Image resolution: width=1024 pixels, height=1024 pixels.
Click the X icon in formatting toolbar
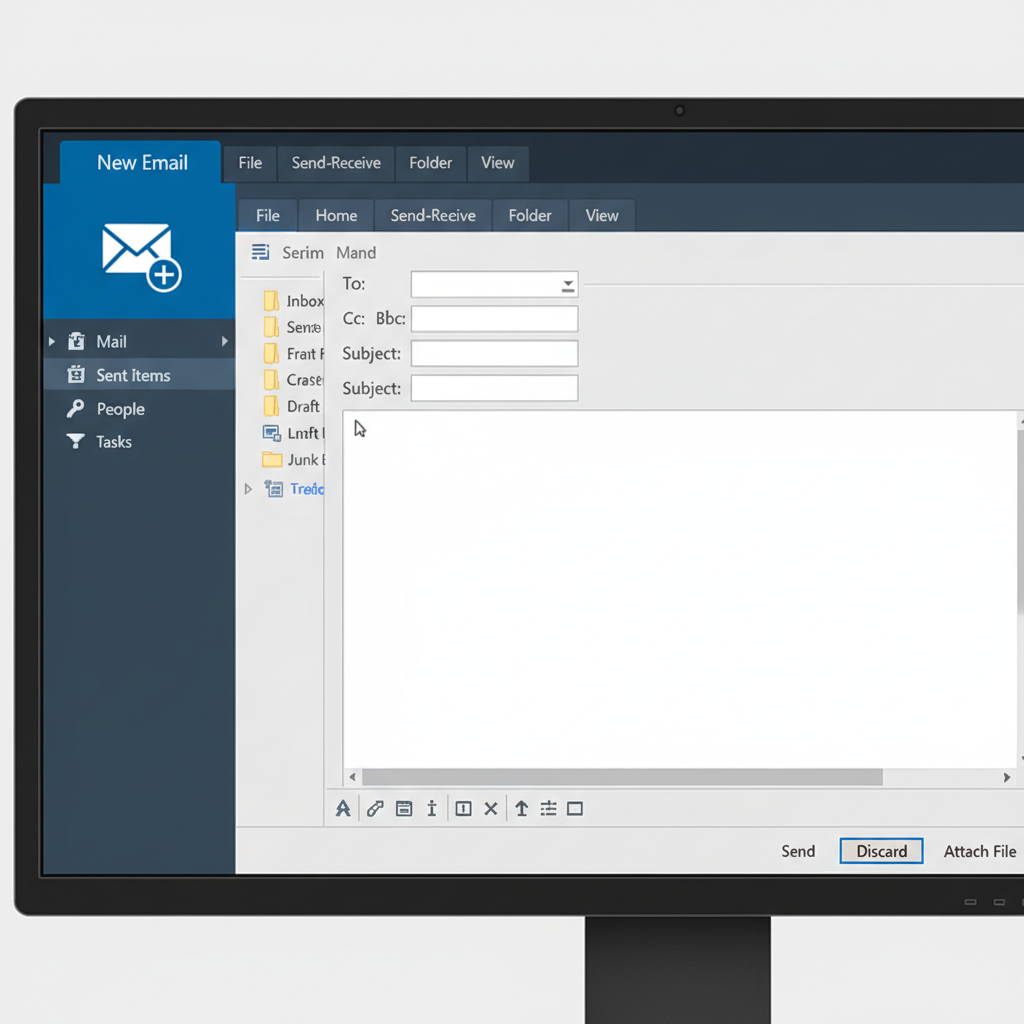pyautogui.click(x=491, y=809)
